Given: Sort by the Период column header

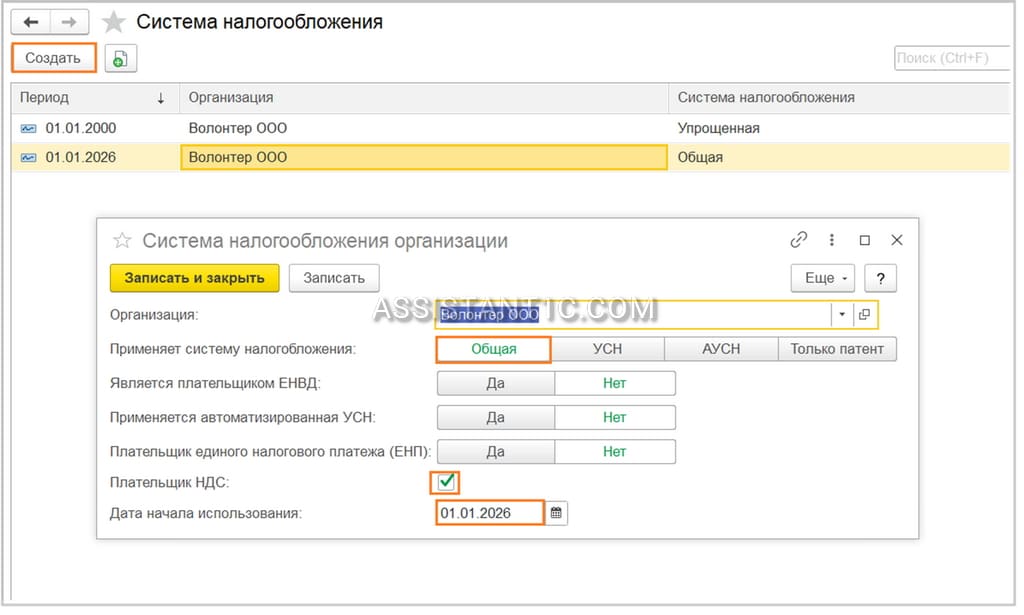Looking at the screenshot, I should [95, 98].
